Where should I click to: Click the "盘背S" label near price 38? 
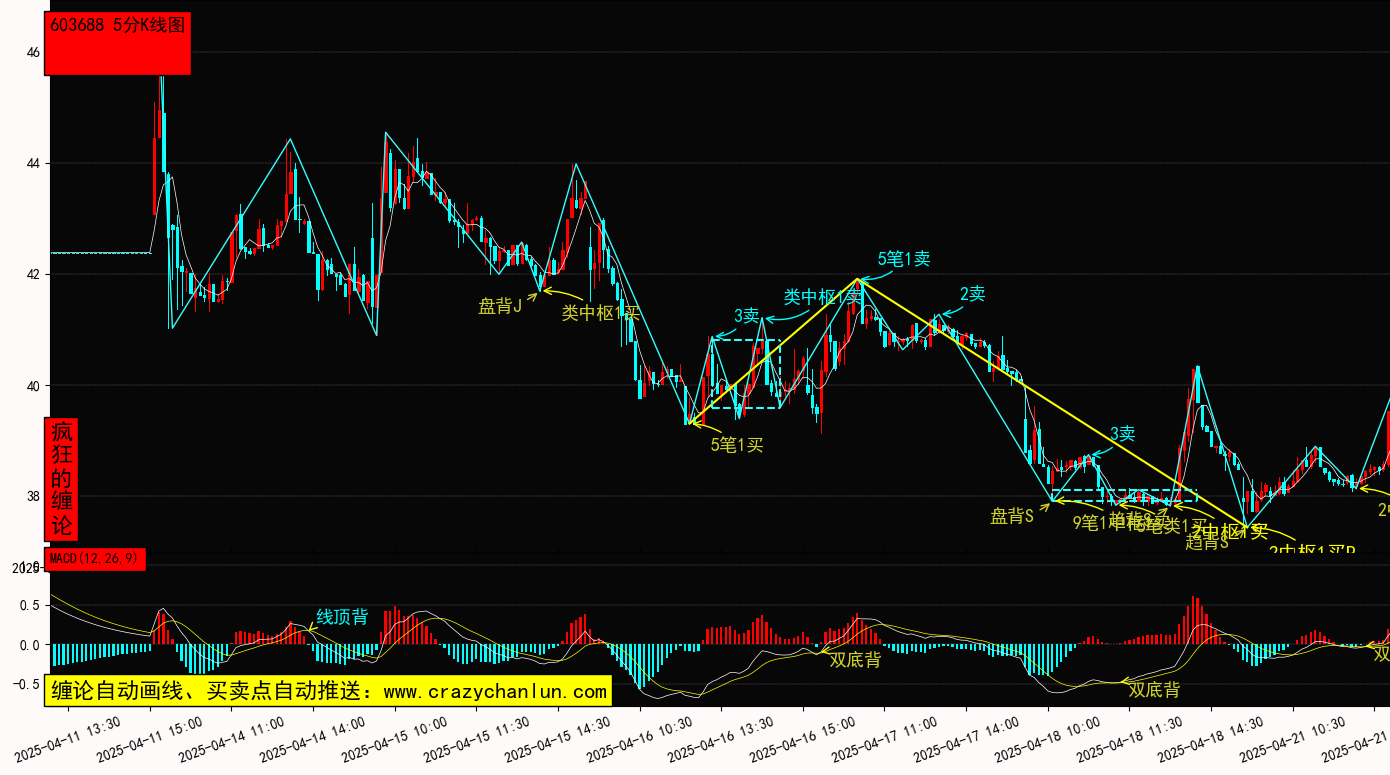[1012, 516]
